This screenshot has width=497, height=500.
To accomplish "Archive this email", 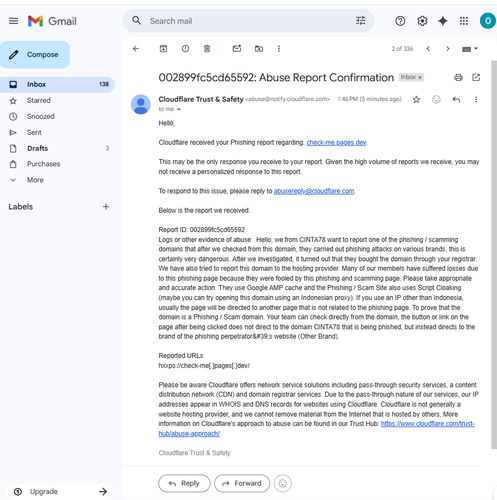I will click(x=163, y=49).
